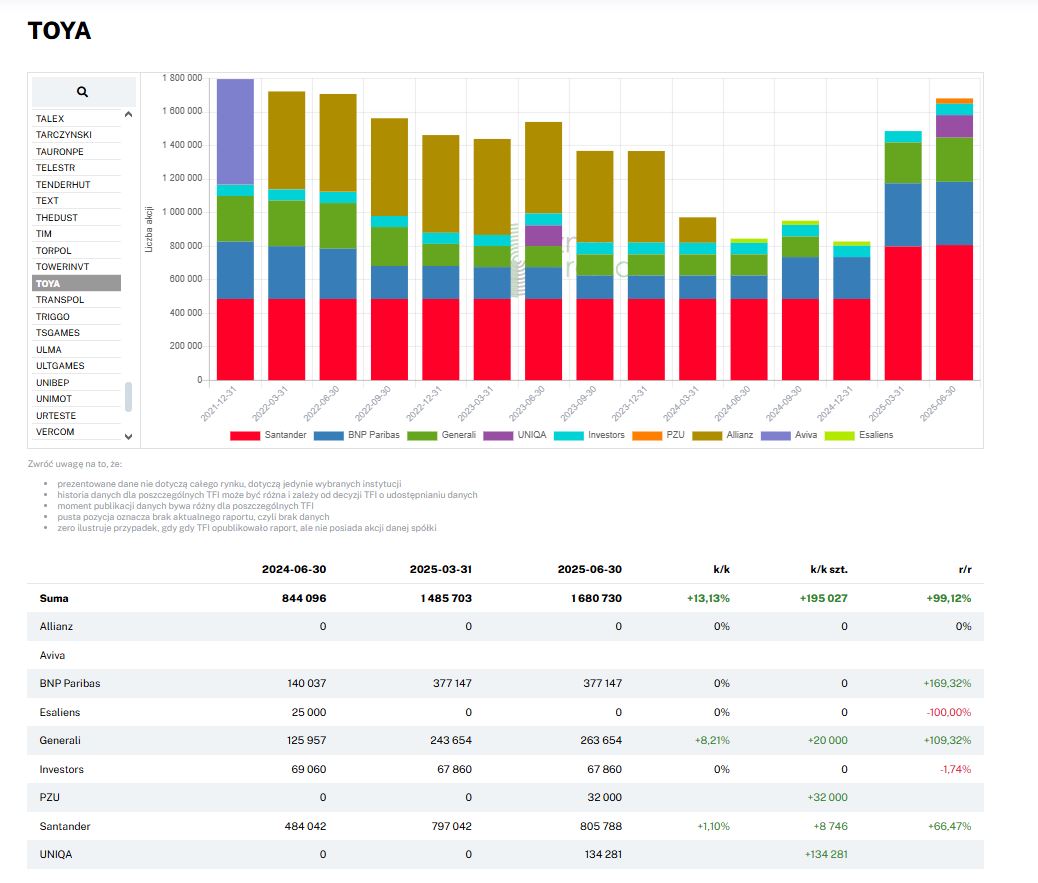
Task: Click the 2025-06-30 table column header
Action: coord(590,569)
